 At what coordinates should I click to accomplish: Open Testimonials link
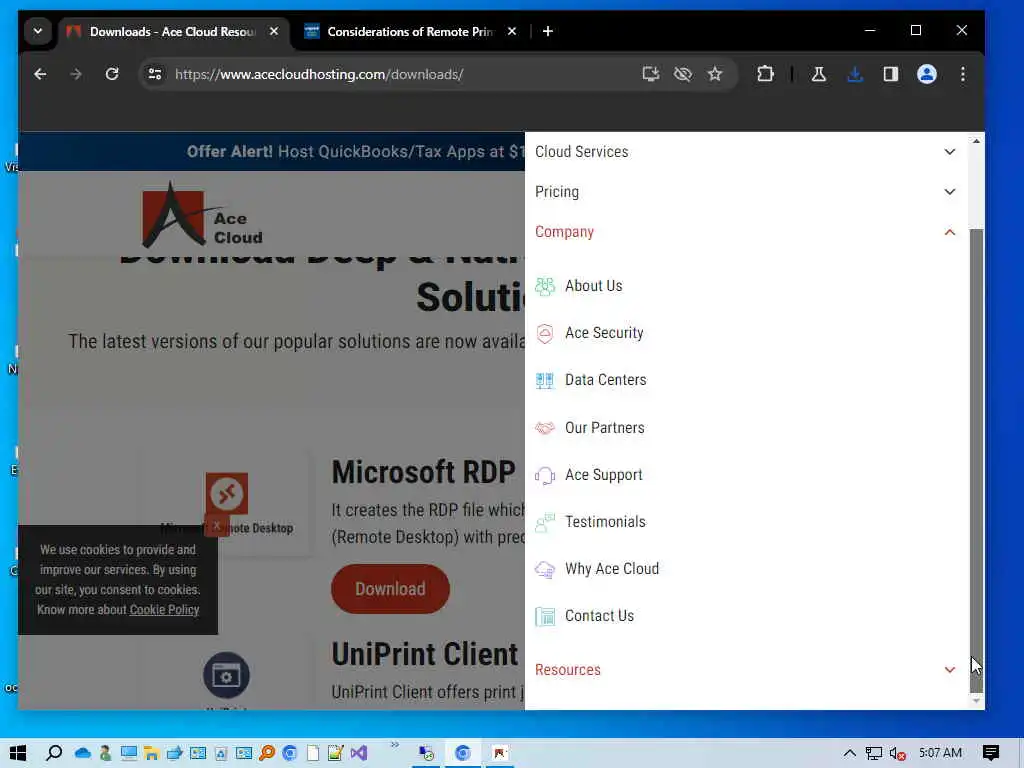click(x=605, y=521)
